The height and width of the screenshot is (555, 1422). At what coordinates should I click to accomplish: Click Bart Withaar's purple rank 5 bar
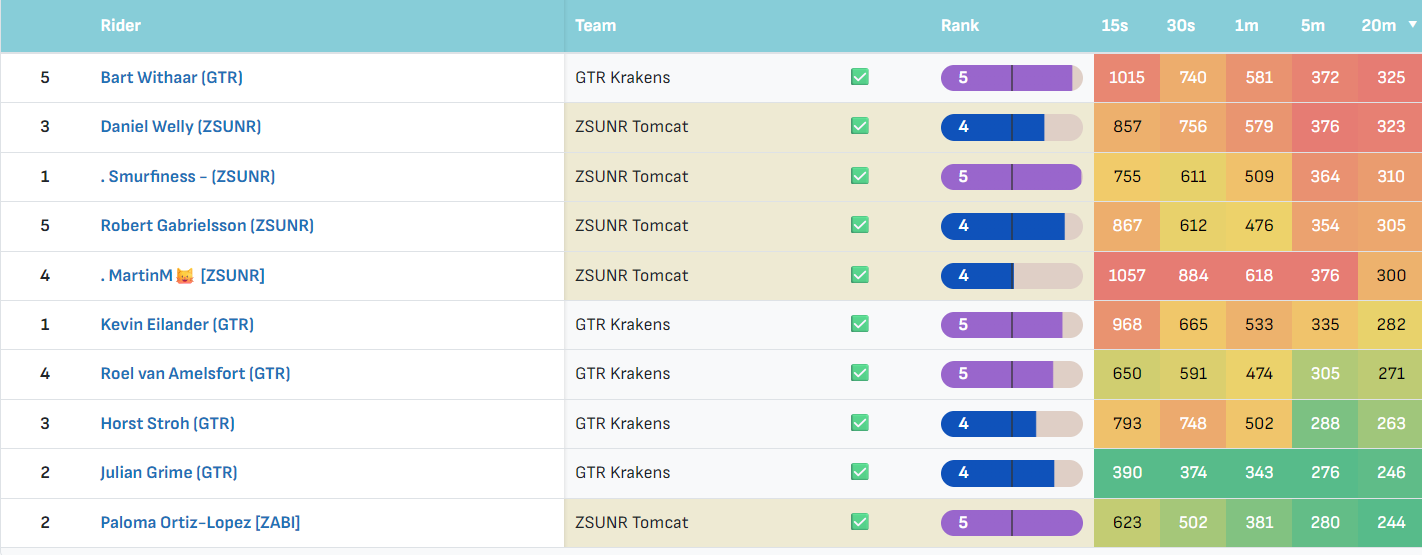[1012, 77]
